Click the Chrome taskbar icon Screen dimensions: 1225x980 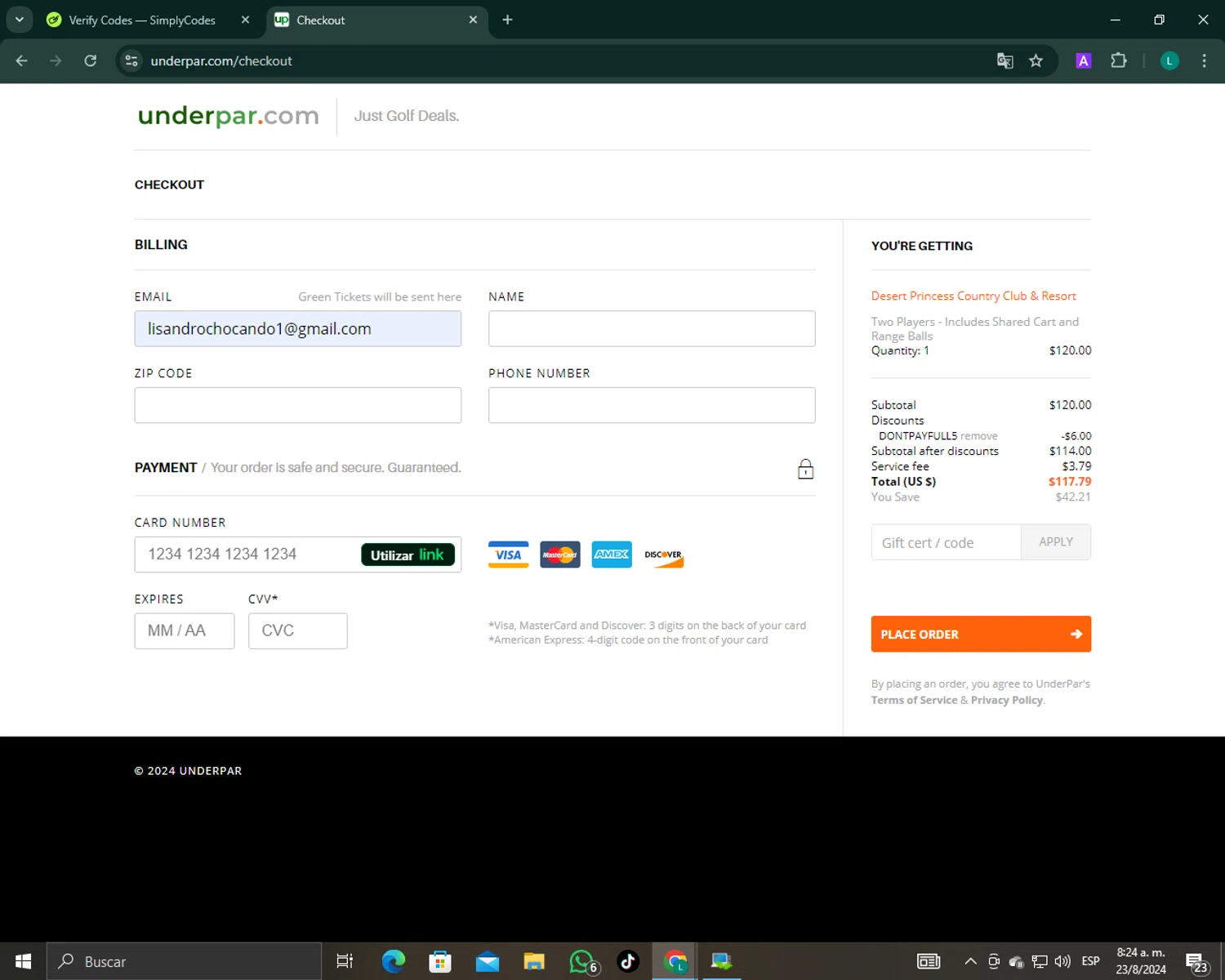tap(675, 961)
